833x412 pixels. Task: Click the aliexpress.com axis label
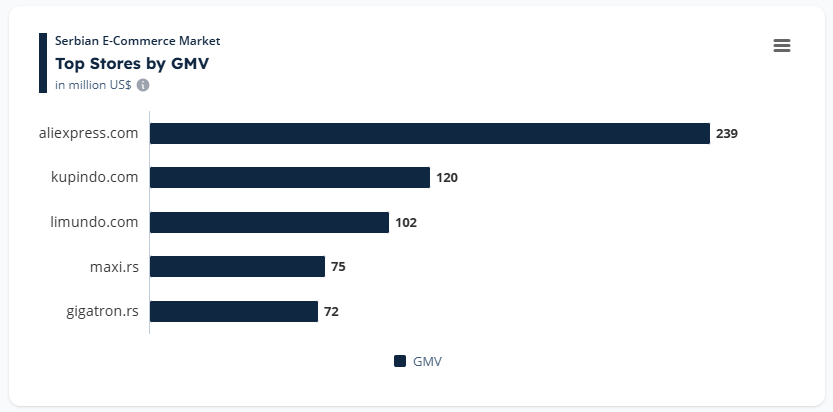coord(88,133)
